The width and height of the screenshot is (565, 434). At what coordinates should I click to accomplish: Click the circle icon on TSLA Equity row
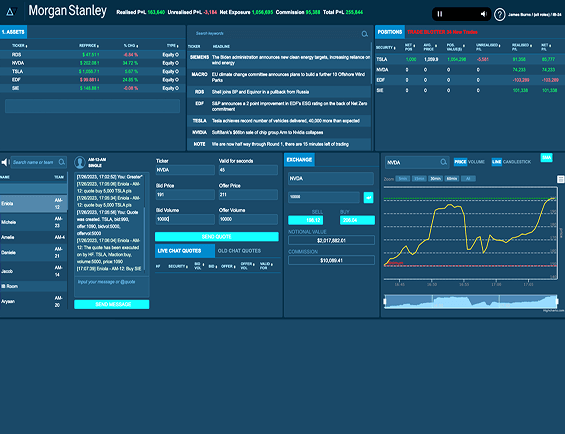[177, 71]
